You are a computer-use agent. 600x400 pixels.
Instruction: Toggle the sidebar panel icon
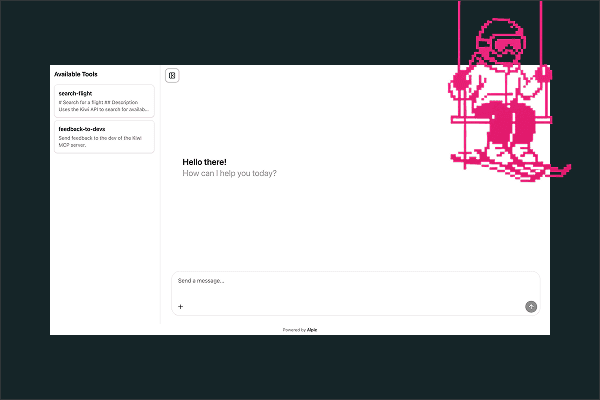(172, 75)
